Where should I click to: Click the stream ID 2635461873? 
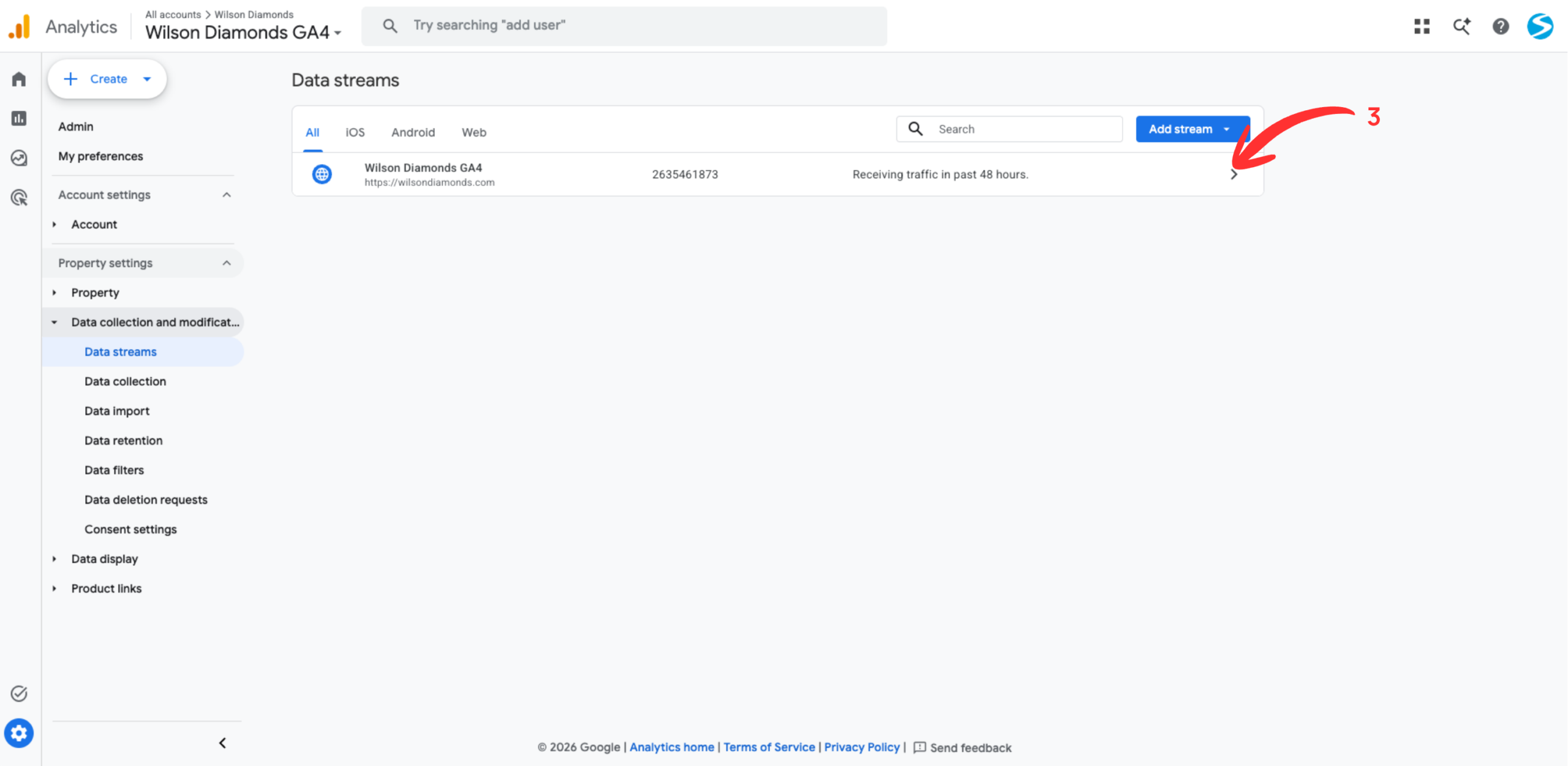685,174
